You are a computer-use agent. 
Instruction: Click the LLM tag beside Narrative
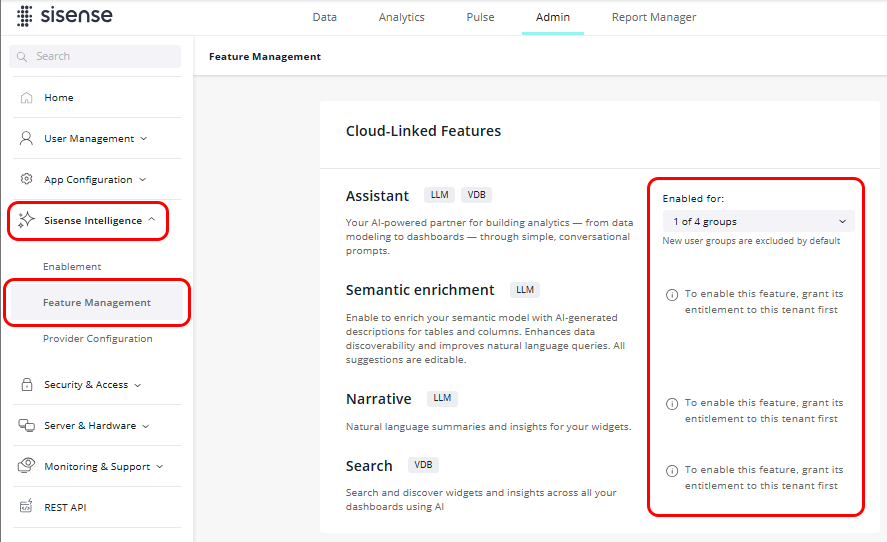click(442, 398)
